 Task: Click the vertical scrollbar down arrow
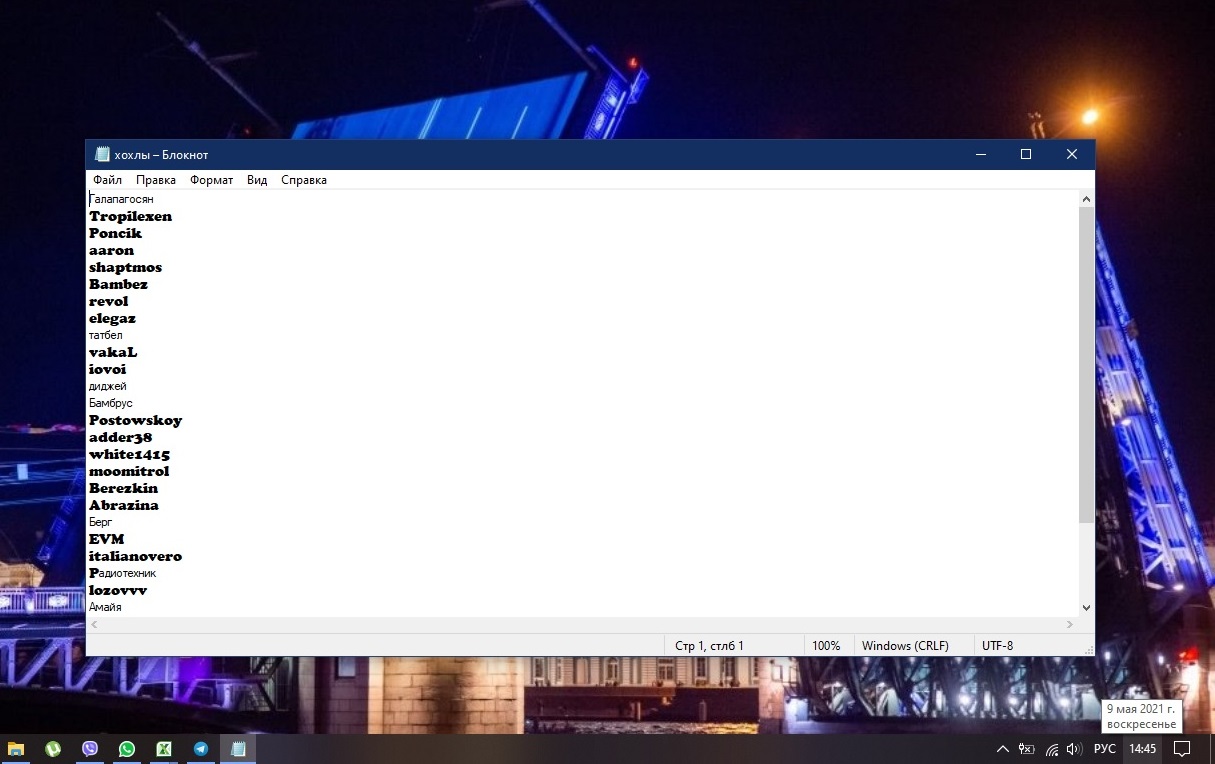pos(1086,607)
